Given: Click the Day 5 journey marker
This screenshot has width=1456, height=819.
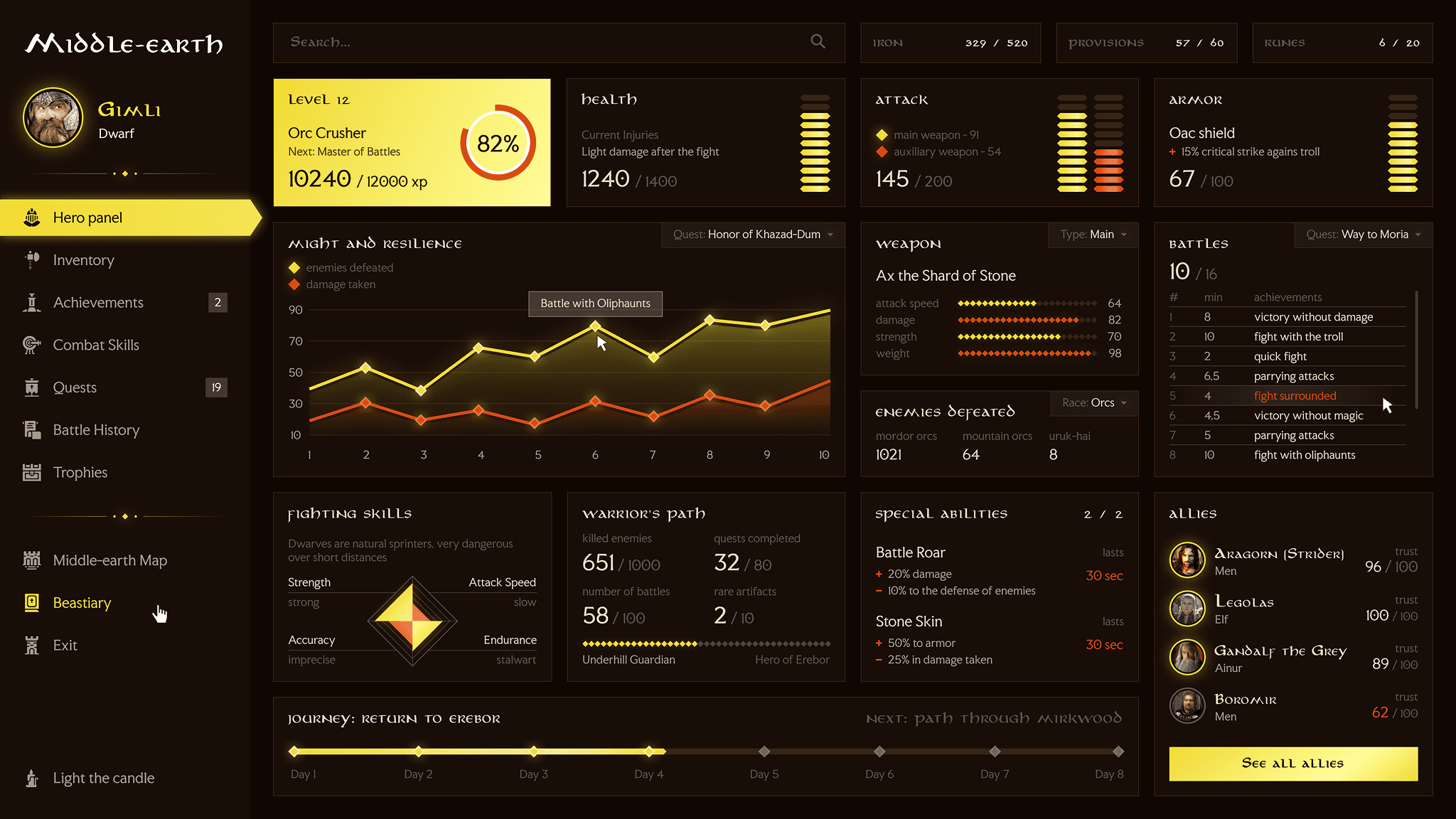Looking at the screenshot, I should click(764, 751).
